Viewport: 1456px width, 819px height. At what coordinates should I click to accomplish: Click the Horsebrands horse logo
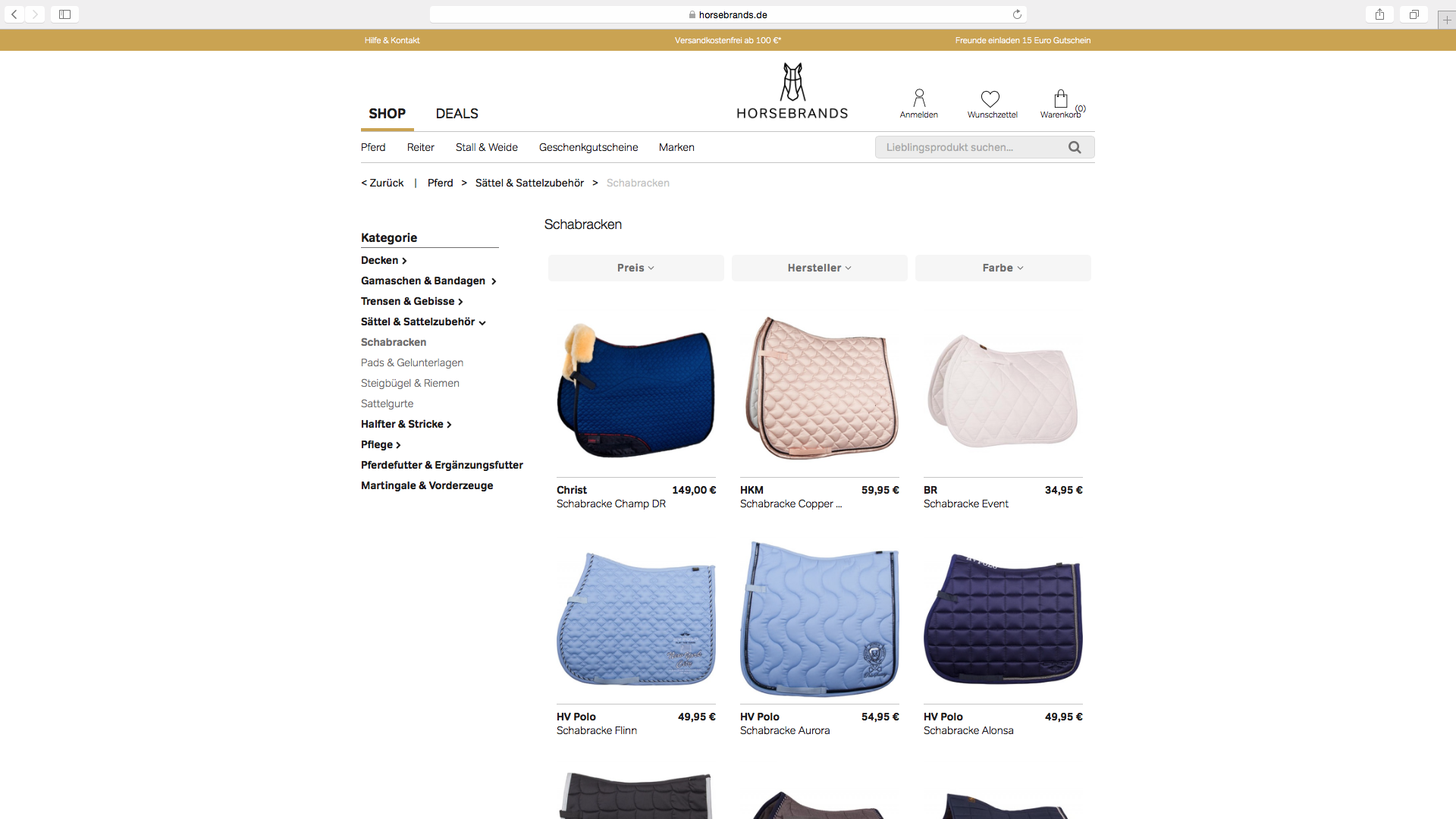792,91
